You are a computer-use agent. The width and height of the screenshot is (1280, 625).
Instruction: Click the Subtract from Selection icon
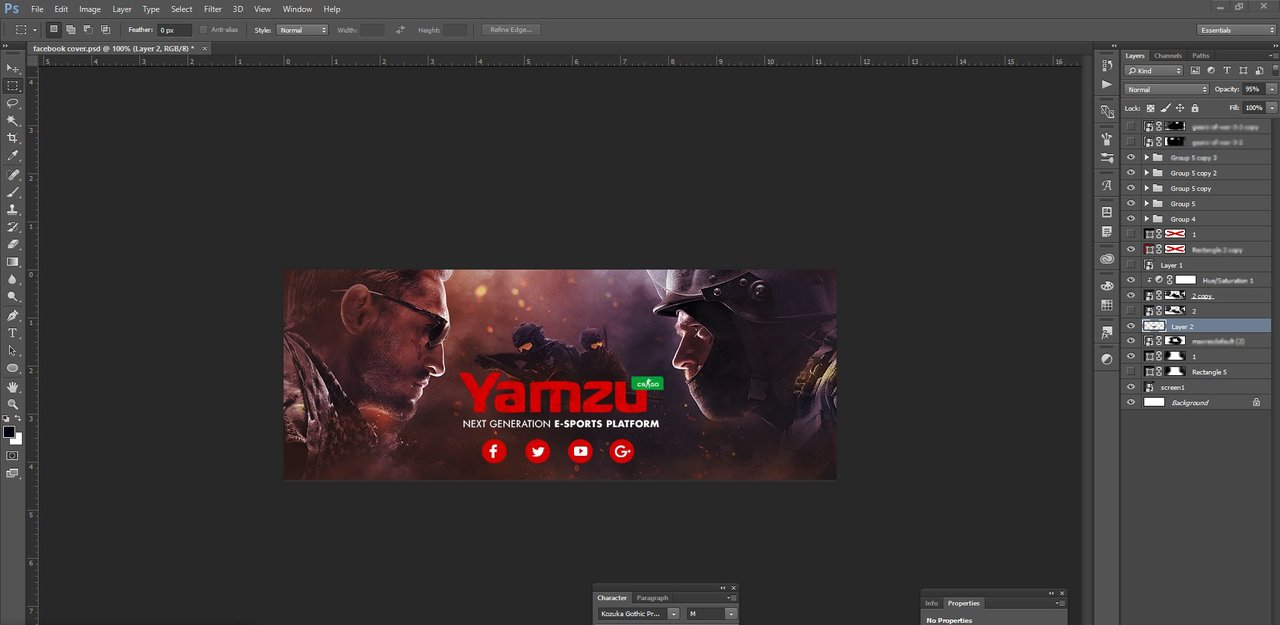click(88, 30)
